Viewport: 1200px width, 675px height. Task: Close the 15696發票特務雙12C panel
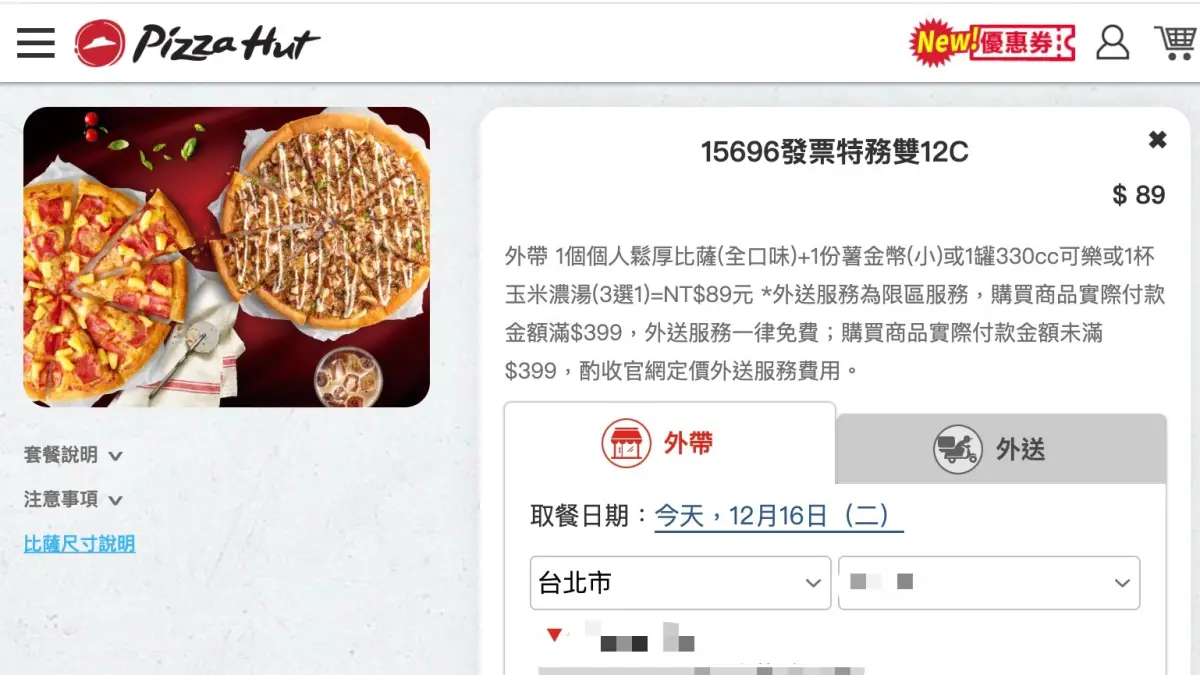[1157, 140]
